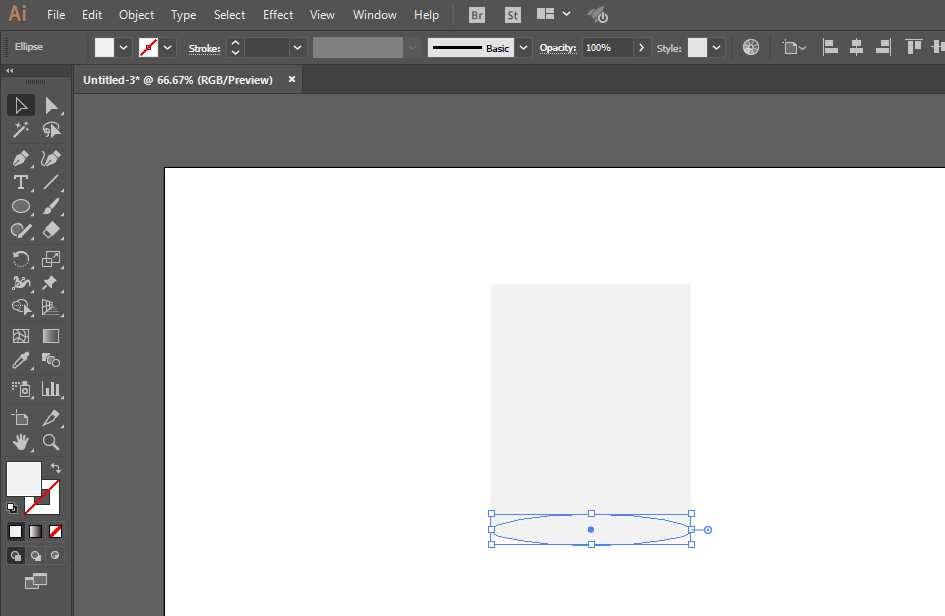Open the Effect menu
This screenshot has height=616, width=945.
278,14
